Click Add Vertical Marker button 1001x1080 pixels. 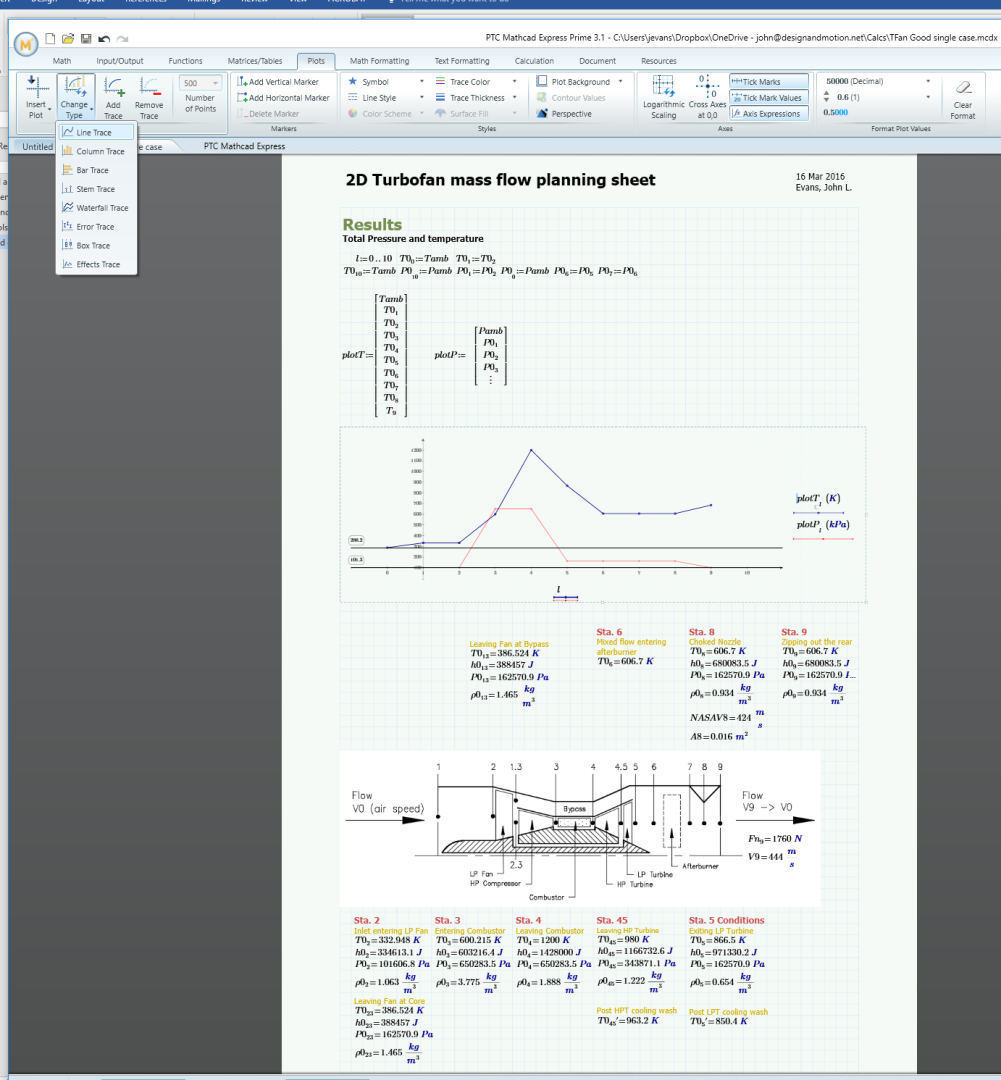tap(278, 81)
